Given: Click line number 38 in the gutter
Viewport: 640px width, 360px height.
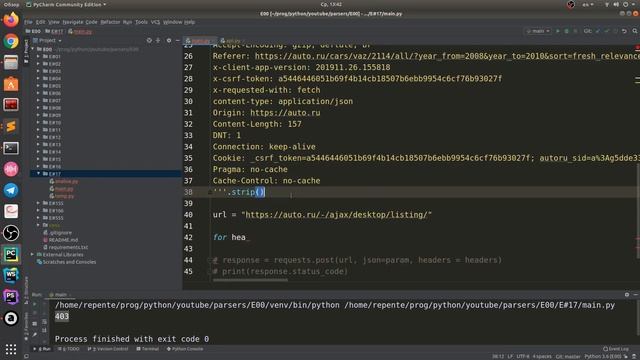Looking at the screenshot, I should [188, 192].
